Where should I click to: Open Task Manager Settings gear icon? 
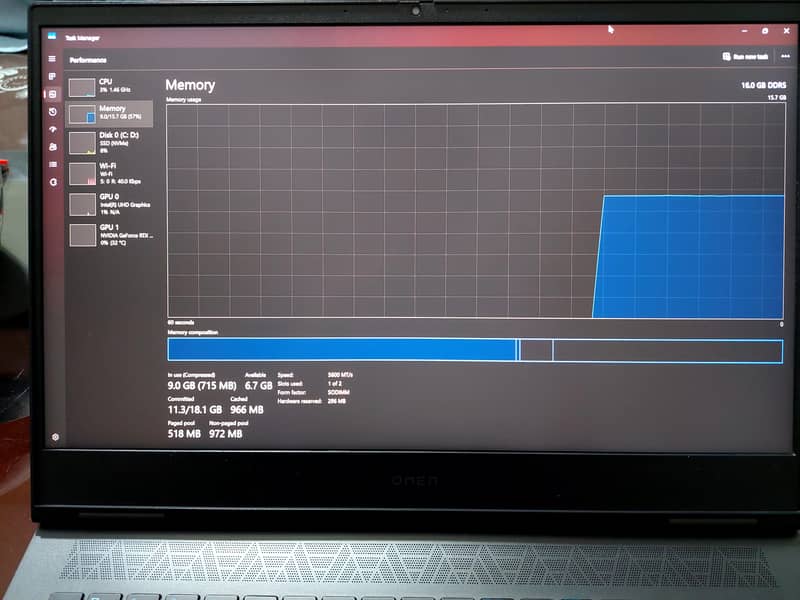coord(55,437)
